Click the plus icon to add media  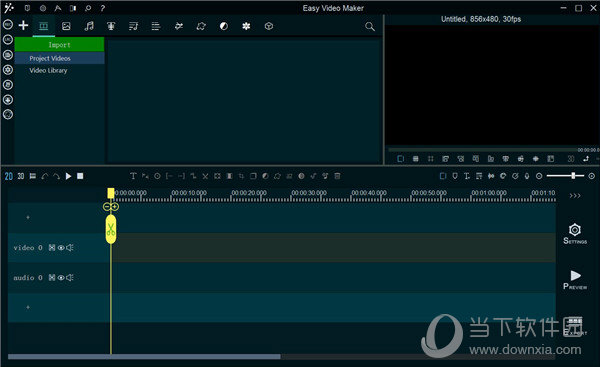point(23,25)
